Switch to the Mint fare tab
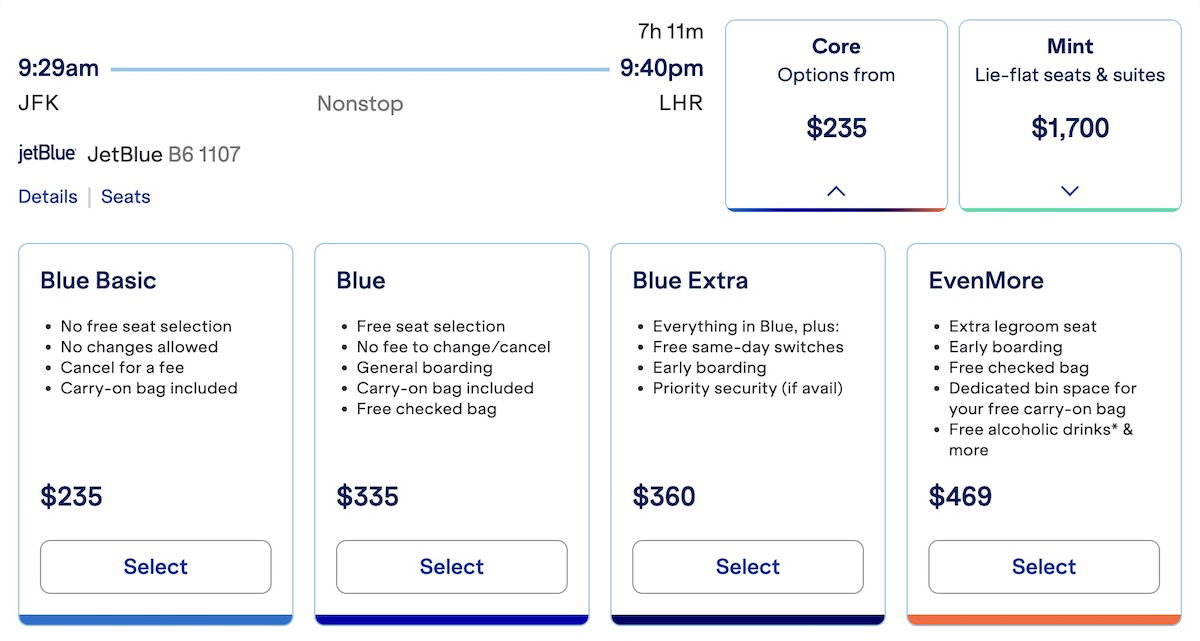The image size is (1200, 641). click(1069, 60)
